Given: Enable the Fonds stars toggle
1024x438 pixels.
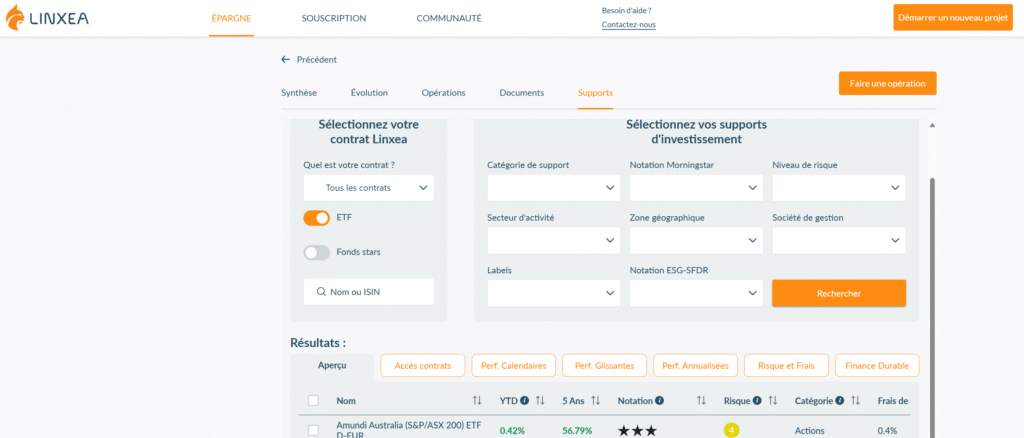Looking at the screenshot, I should tap(316, 252).
